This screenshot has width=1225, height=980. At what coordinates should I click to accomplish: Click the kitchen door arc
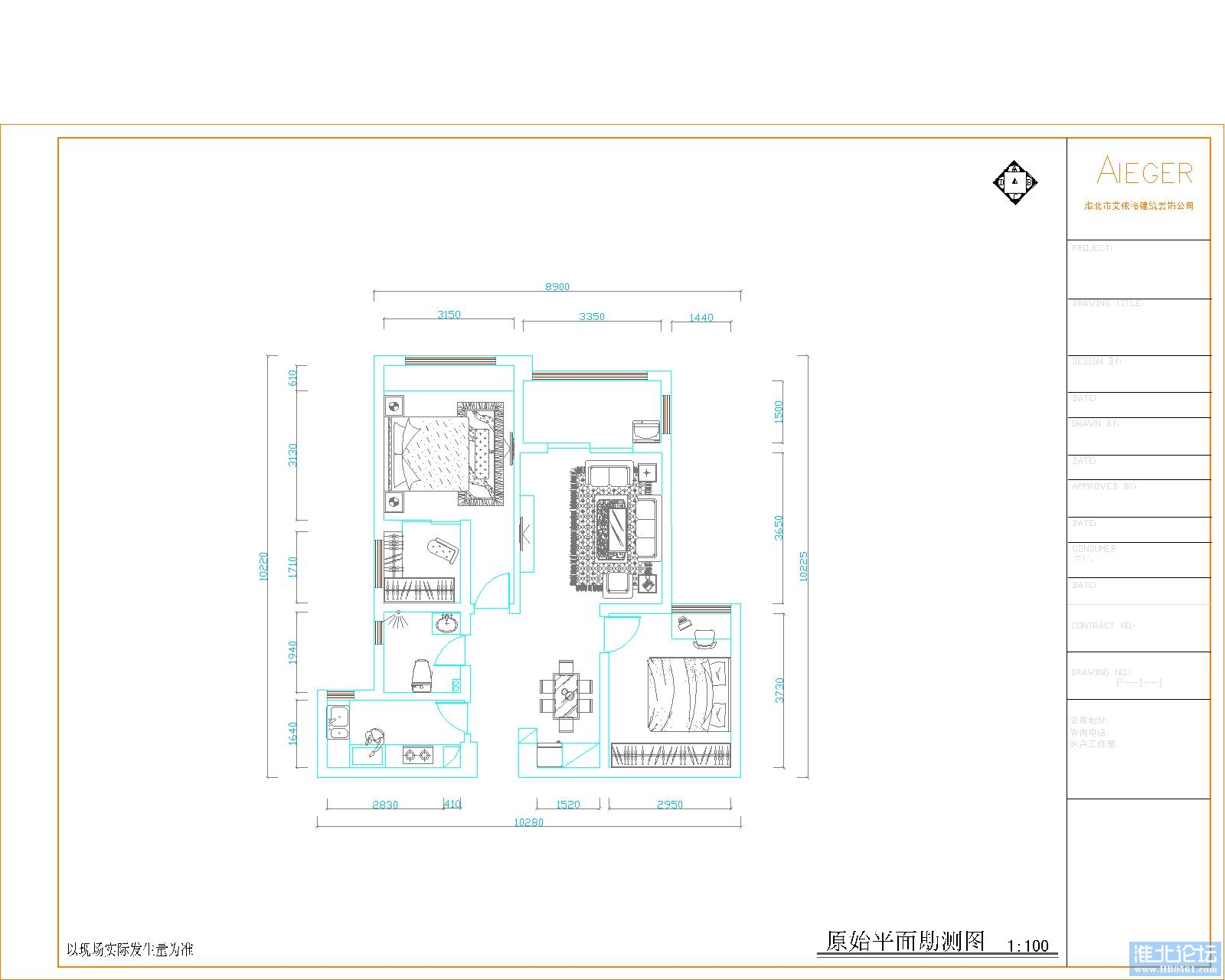tap(452, 719)
